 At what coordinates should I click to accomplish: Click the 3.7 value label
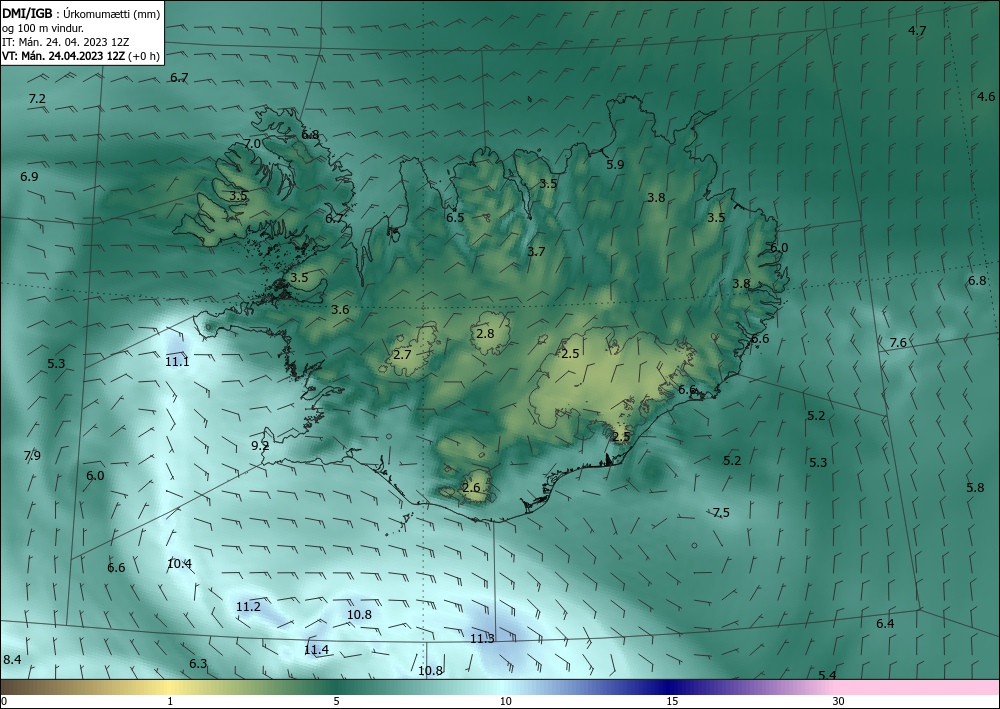536,252
